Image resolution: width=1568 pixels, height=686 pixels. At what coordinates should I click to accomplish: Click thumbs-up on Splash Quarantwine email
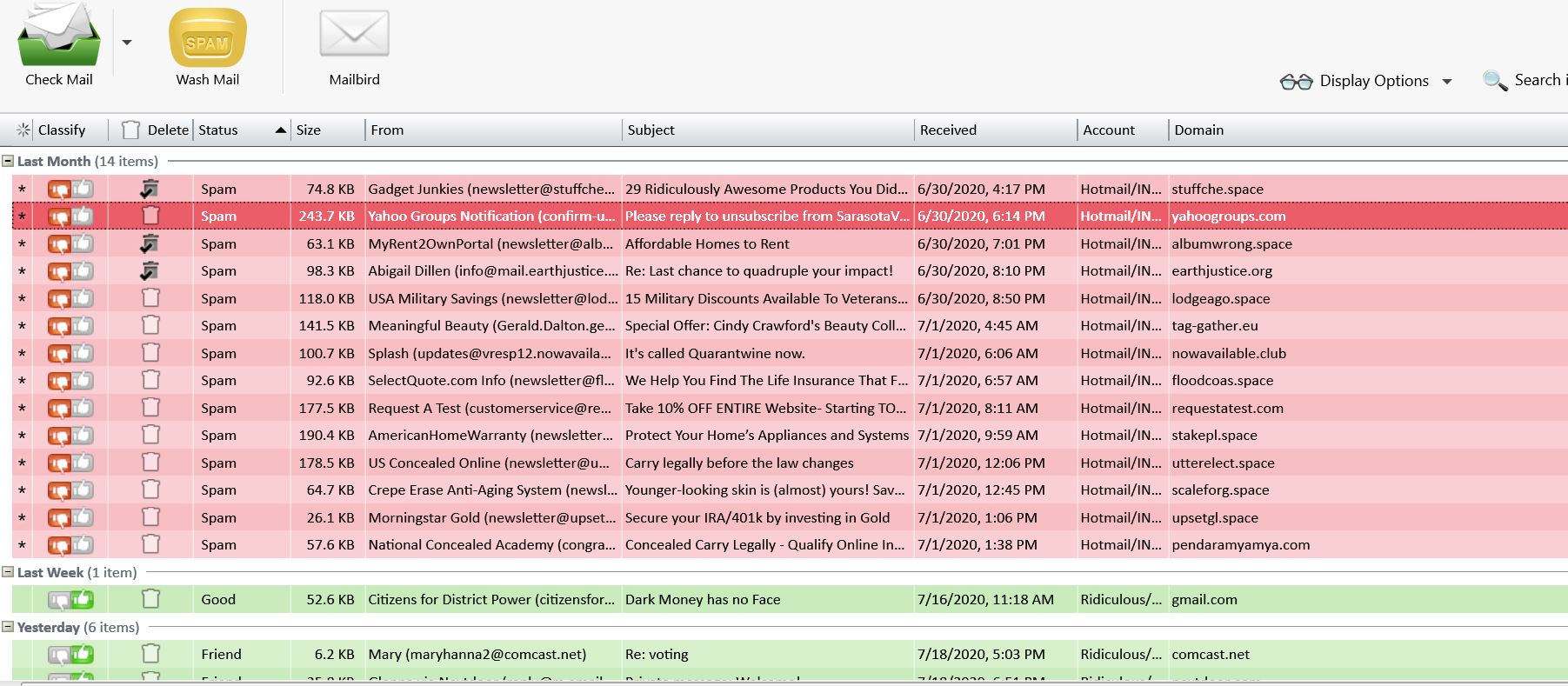pos(83,352)
